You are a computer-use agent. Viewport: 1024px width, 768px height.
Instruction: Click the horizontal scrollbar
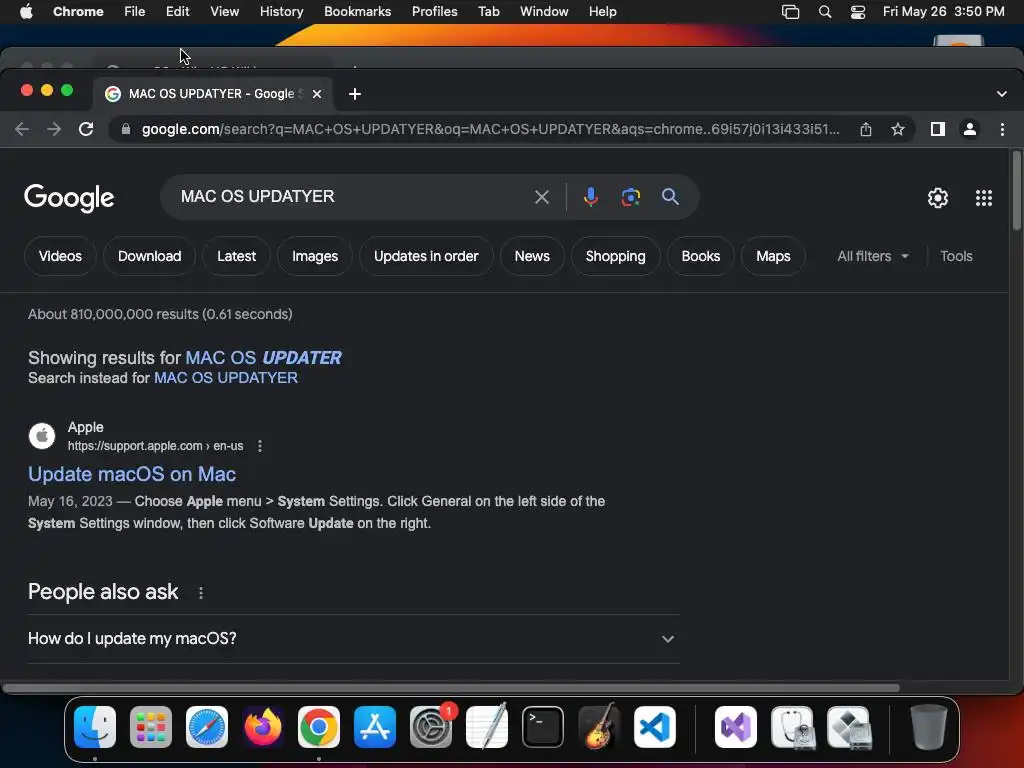[x=451, y=688]
